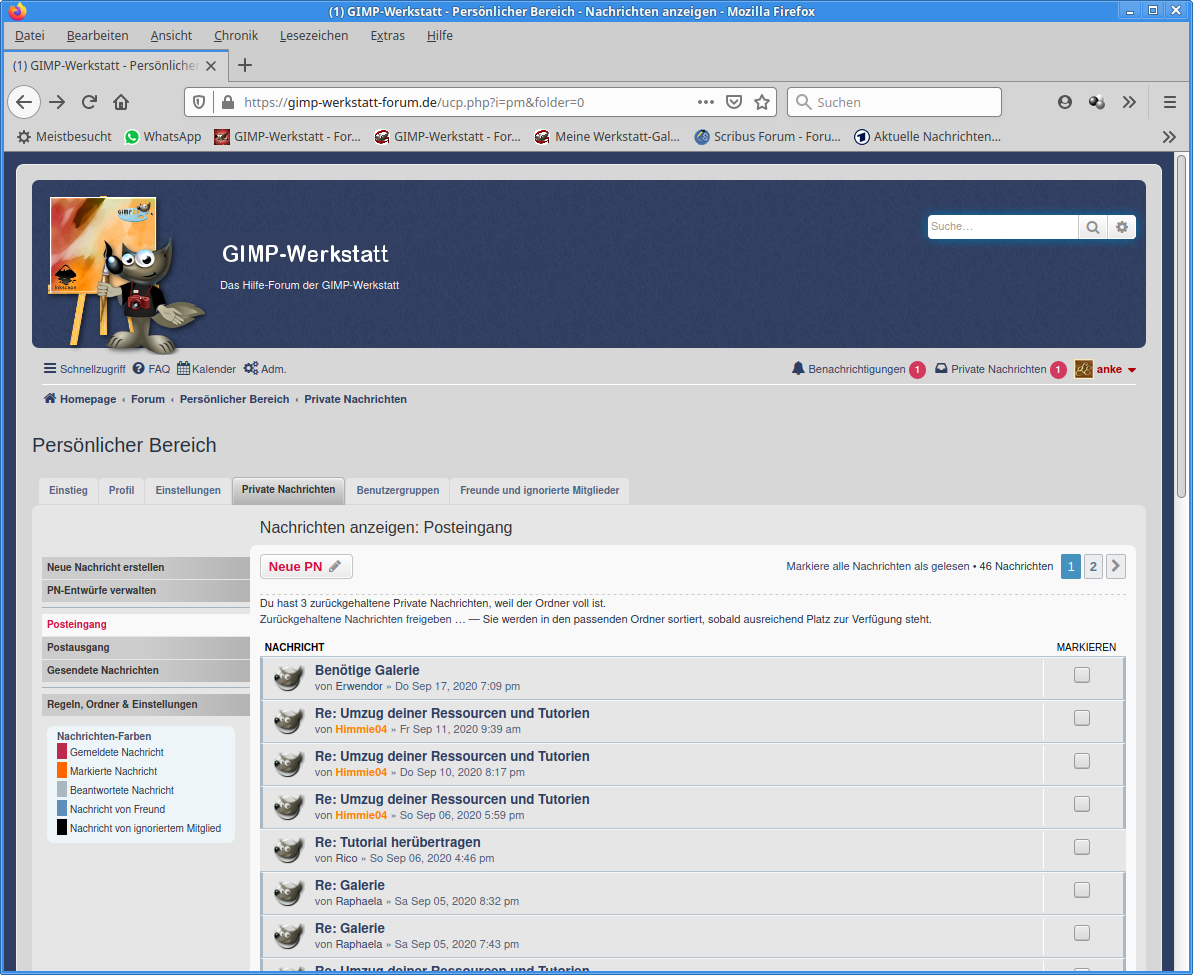
Task: Mark the Benötige Galerie message checkbox
Action: 1081,675
